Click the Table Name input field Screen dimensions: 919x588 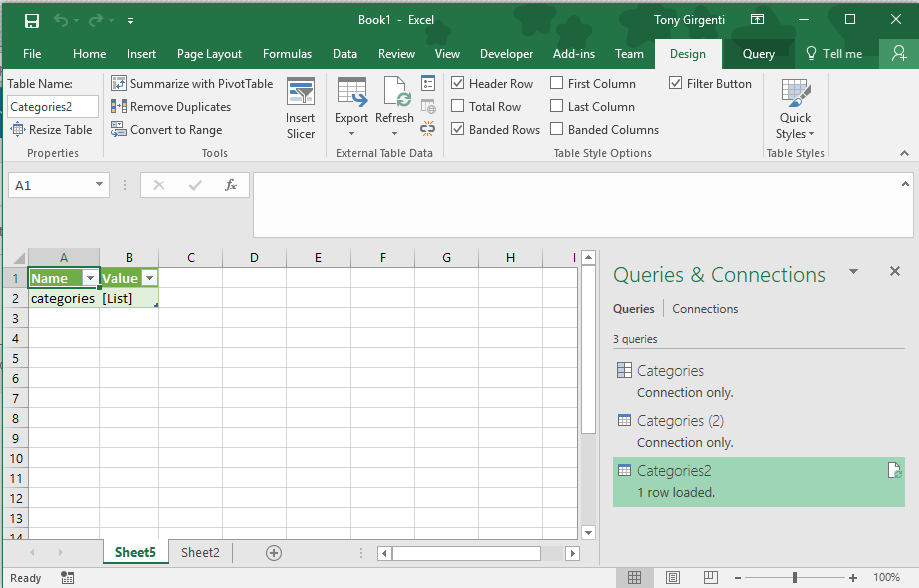(x=53, y=107)
